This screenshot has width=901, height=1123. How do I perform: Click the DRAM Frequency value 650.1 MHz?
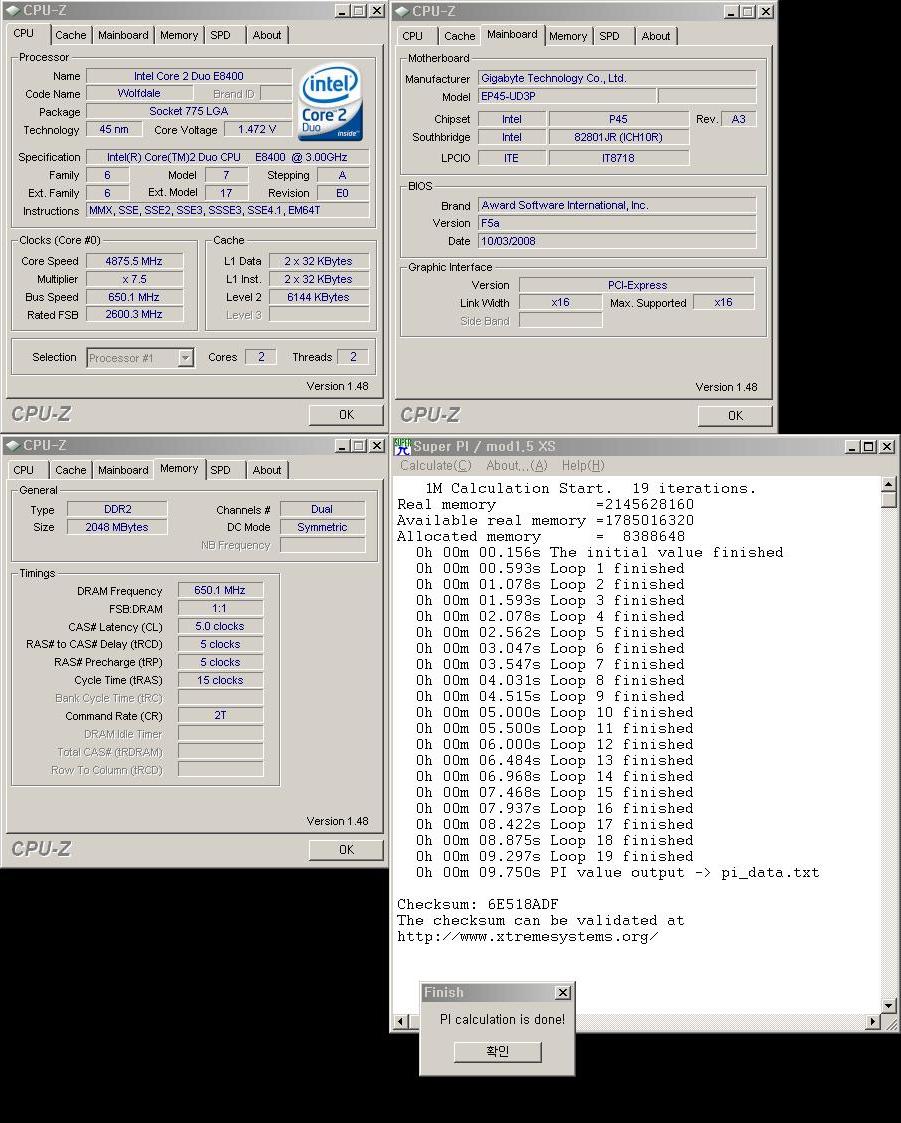pyautogui.click(x=220, y=590)
